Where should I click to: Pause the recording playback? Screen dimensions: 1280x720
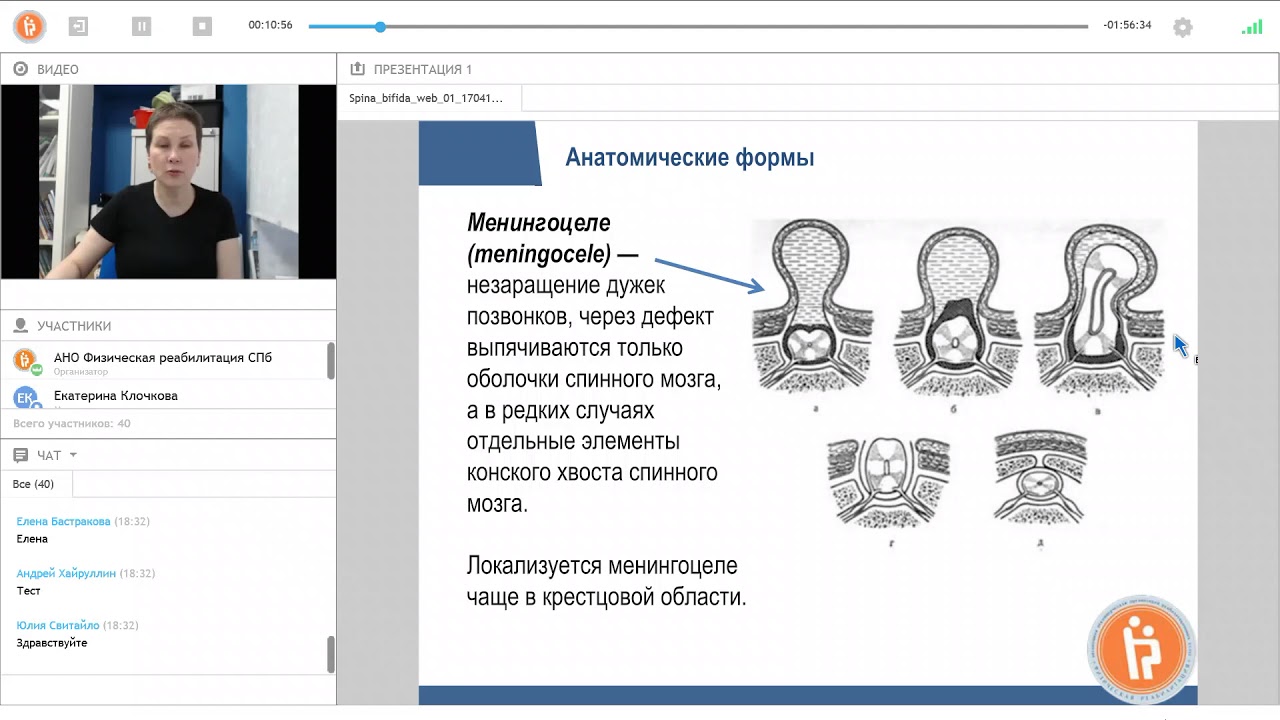141,26
